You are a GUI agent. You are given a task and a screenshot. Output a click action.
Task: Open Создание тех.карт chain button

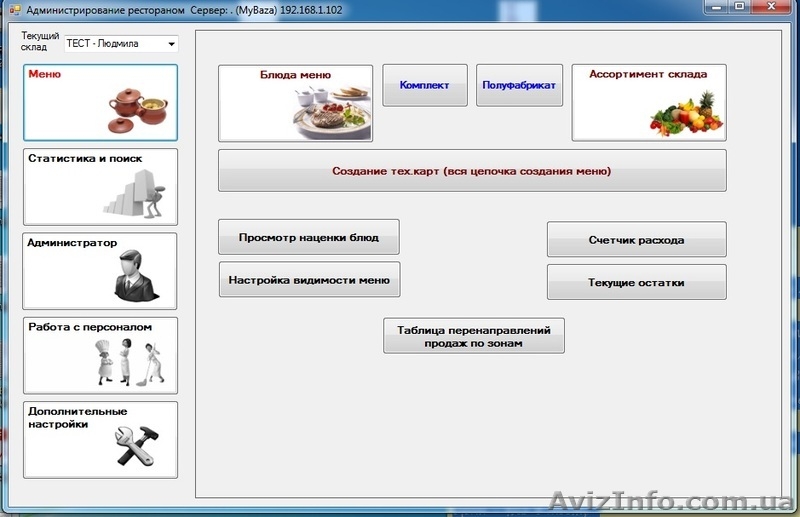(472, 170)
